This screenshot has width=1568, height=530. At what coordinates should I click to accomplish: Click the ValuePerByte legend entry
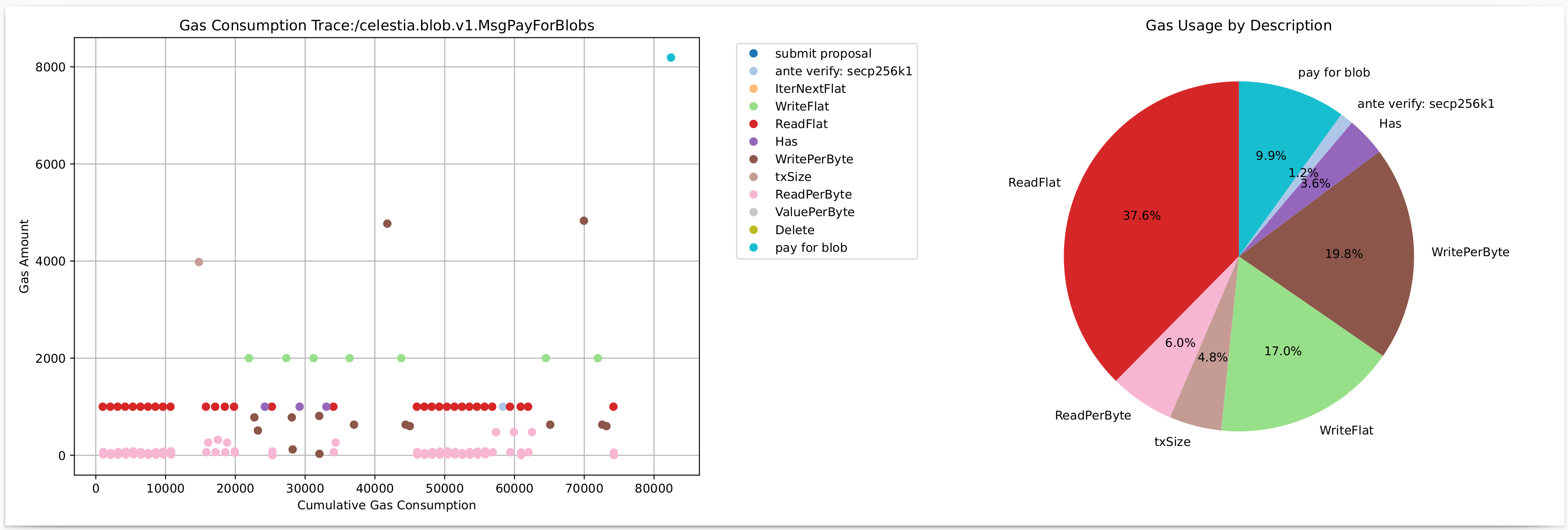click(x=814, y=212)
